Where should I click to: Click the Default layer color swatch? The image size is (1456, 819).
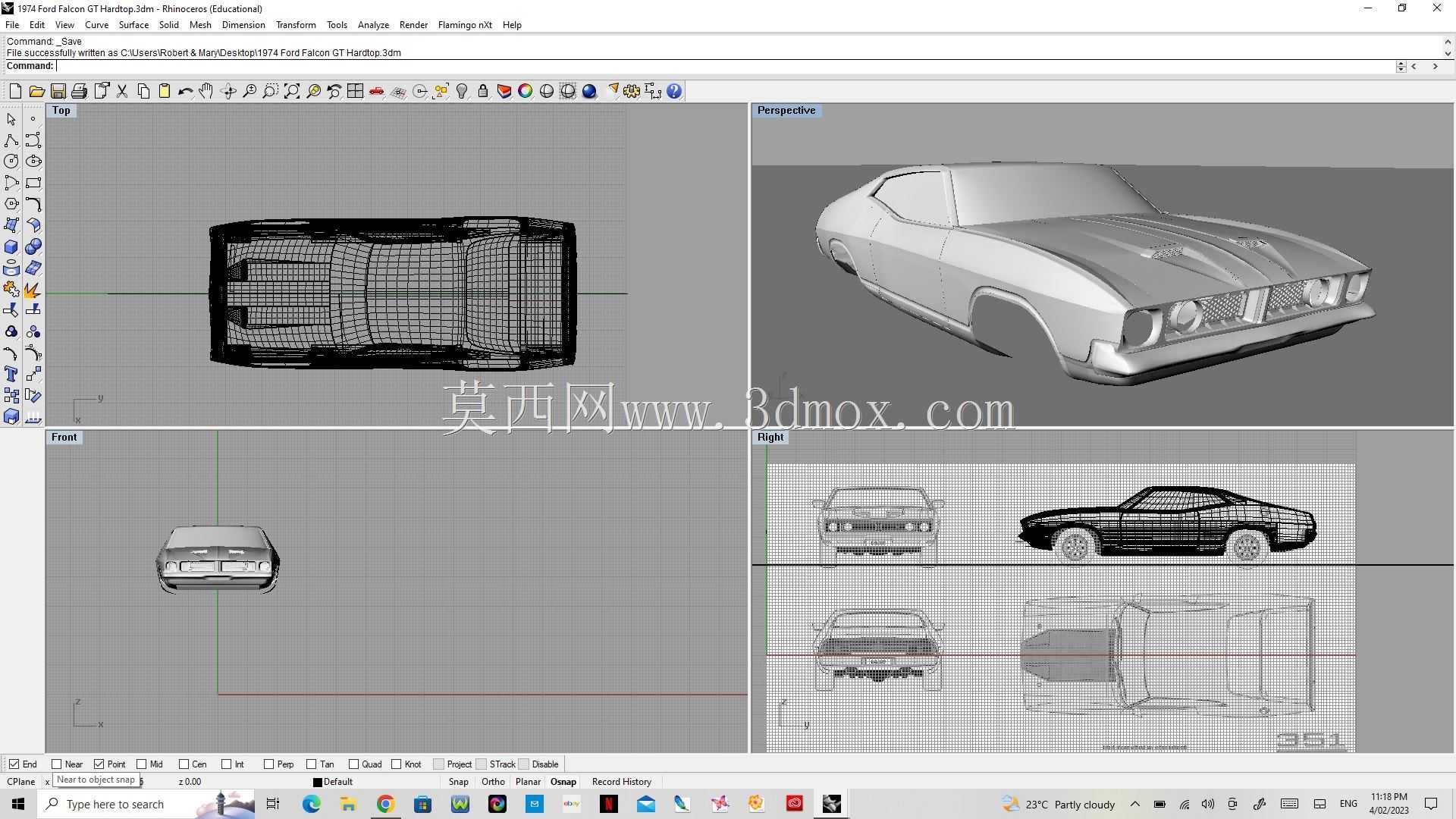coord(318,783)
